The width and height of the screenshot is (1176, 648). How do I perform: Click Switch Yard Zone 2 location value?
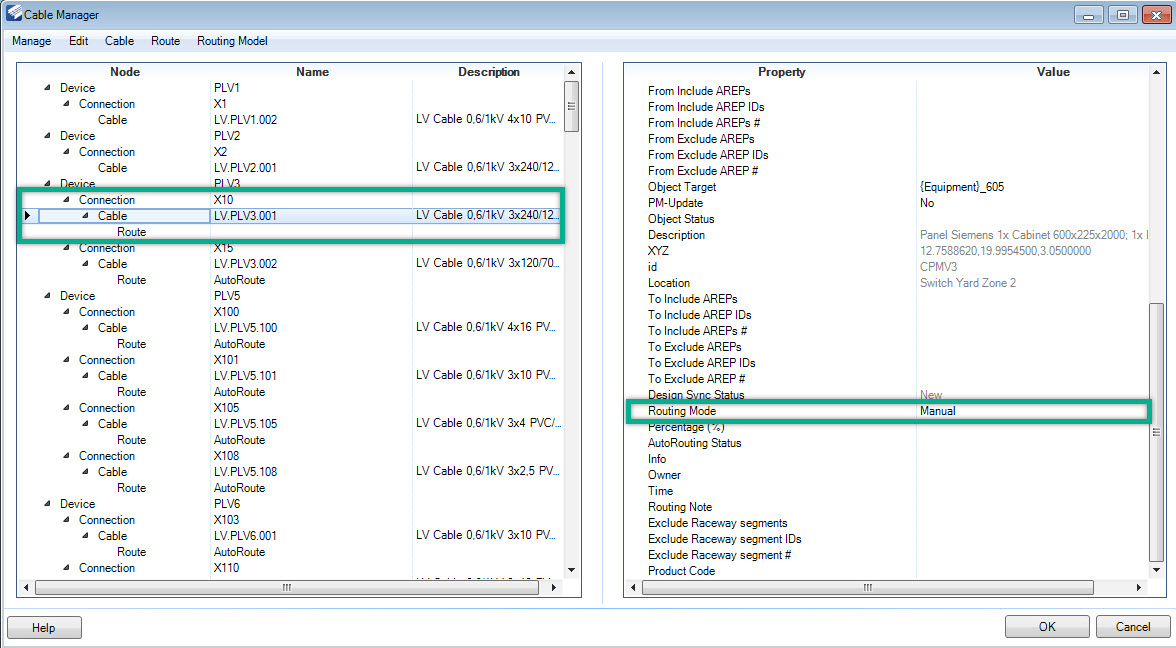968,283
